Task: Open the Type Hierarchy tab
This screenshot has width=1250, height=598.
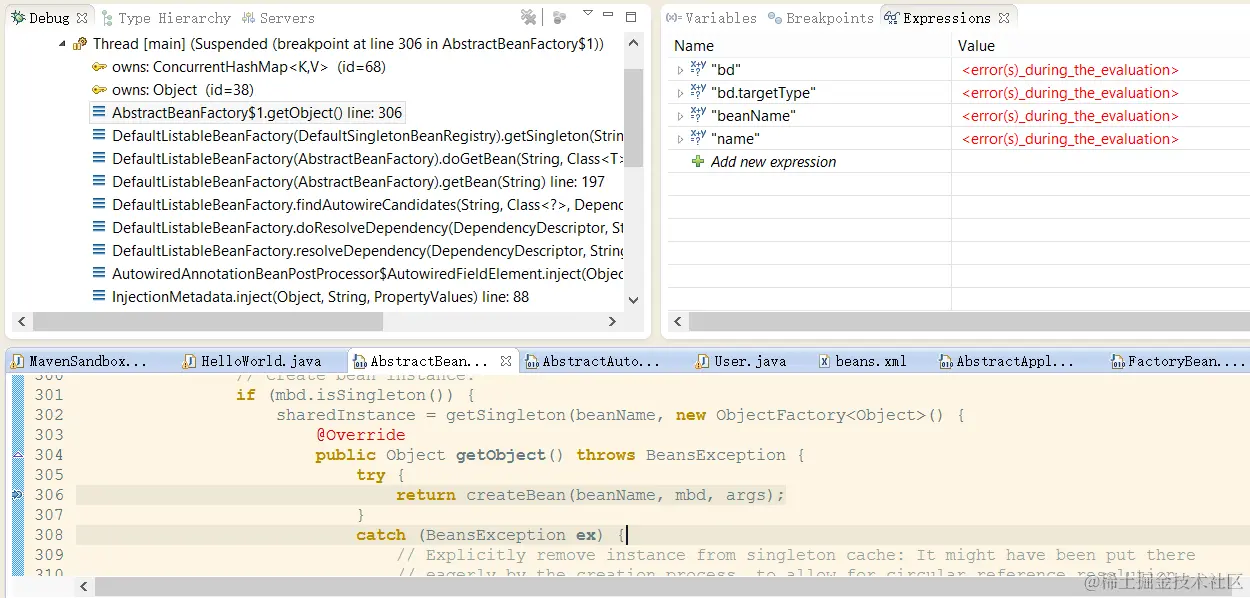Action: coord(166,18)
